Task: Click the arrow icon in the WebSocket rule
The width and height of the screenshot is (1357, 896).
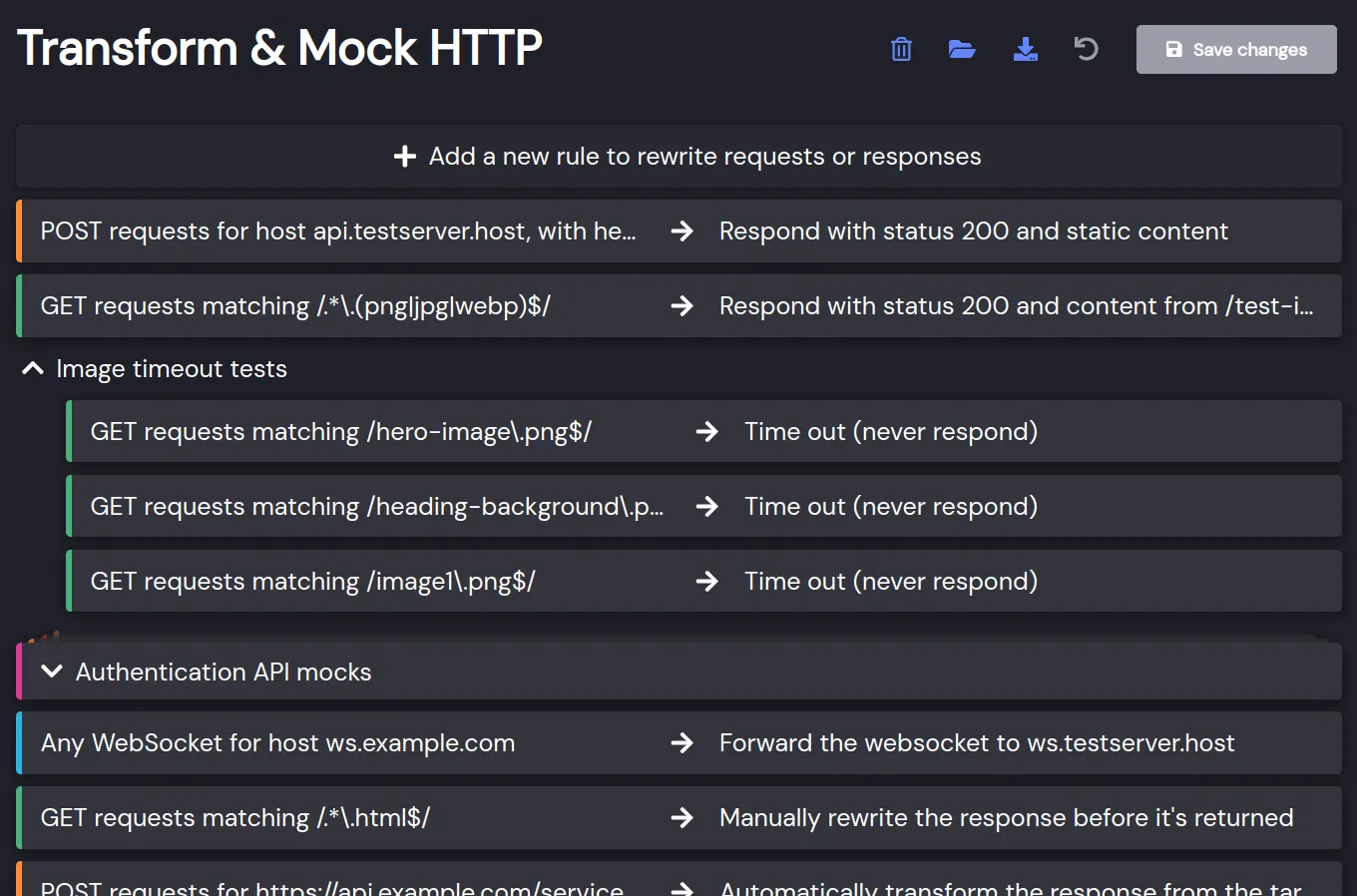Action: (682, 743)
